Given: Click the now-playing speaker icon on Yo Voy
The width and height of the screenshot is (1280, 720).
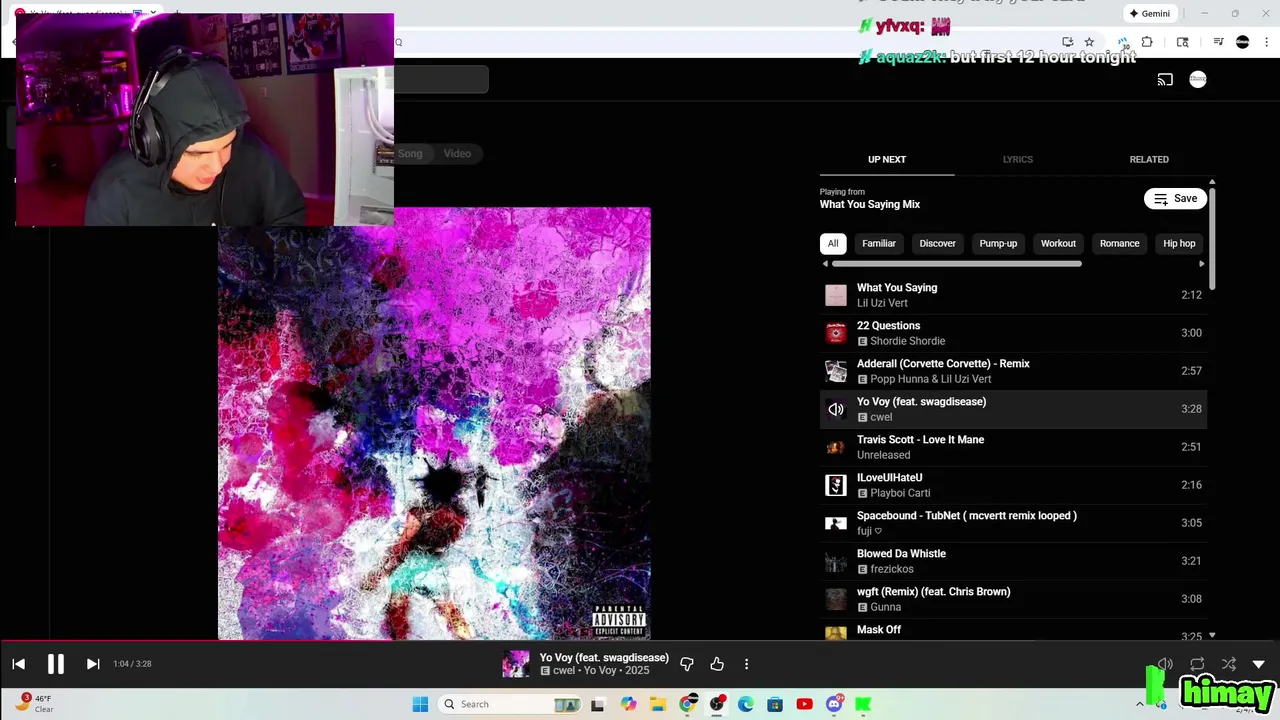Looking at the screenshot, I should (x=836, y=409).
